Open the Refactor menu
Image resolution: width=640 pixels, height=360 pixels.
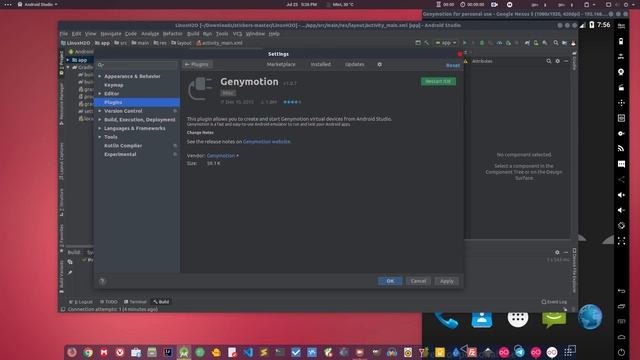(172, 33)
